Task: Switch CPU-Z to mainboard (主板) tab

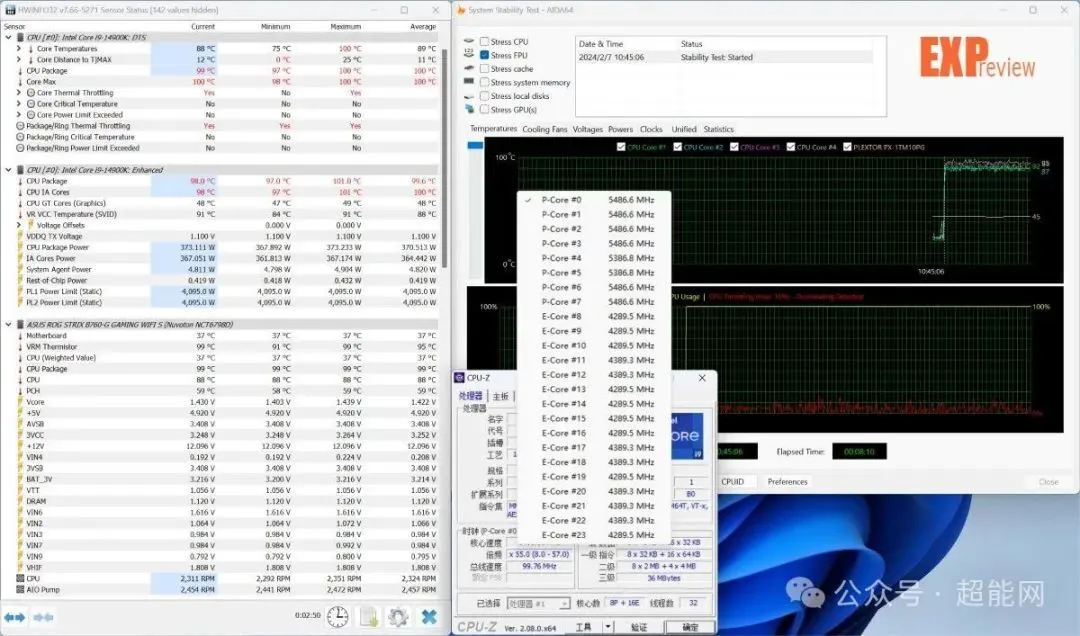Action: 501,396
